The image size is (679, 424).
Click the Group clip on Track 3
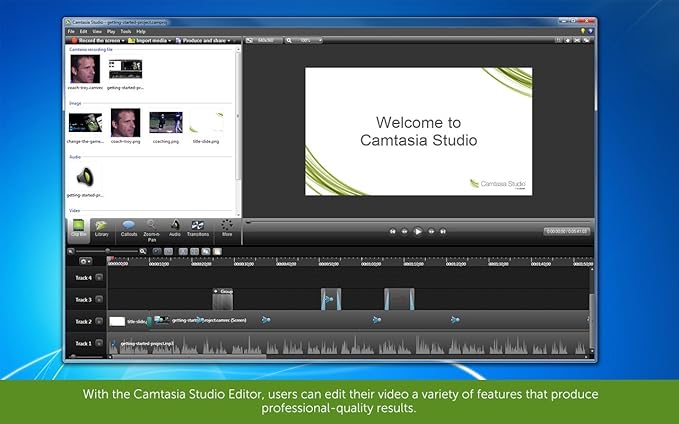pyautogui.click(x=222, y=299)
